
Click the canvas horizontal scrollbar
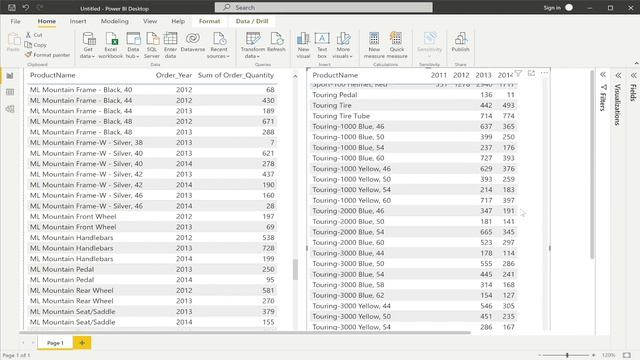coord(245,333)
